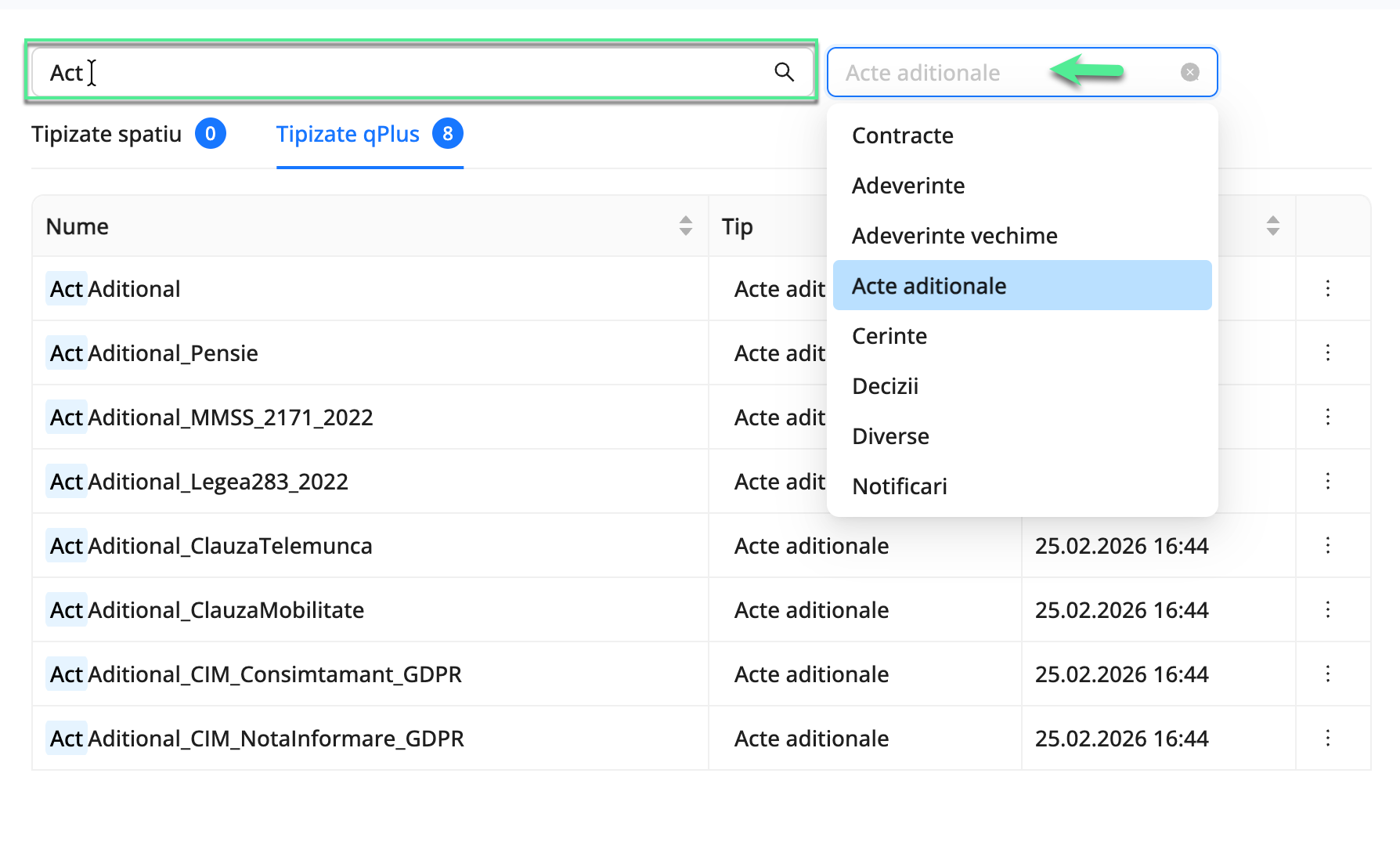The height and width of the screenshot is (860, 1400).
Task: Click count badge 0 on Tipizate spatiu
Action: (x=211, y=134)
